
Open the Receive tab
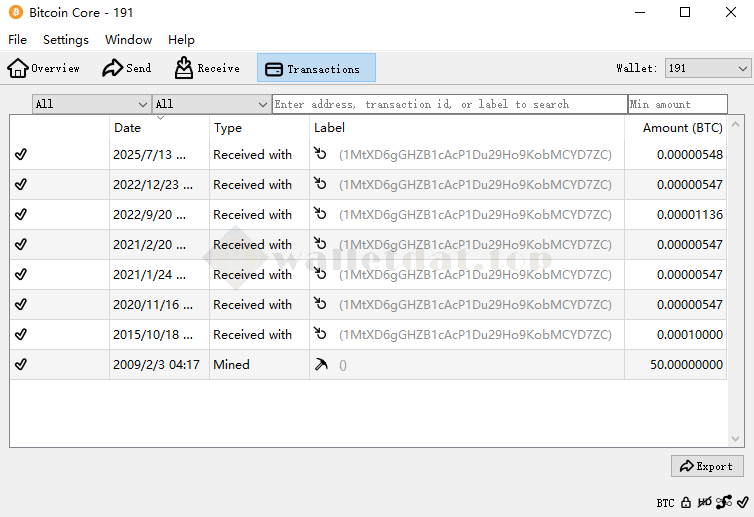207,68
